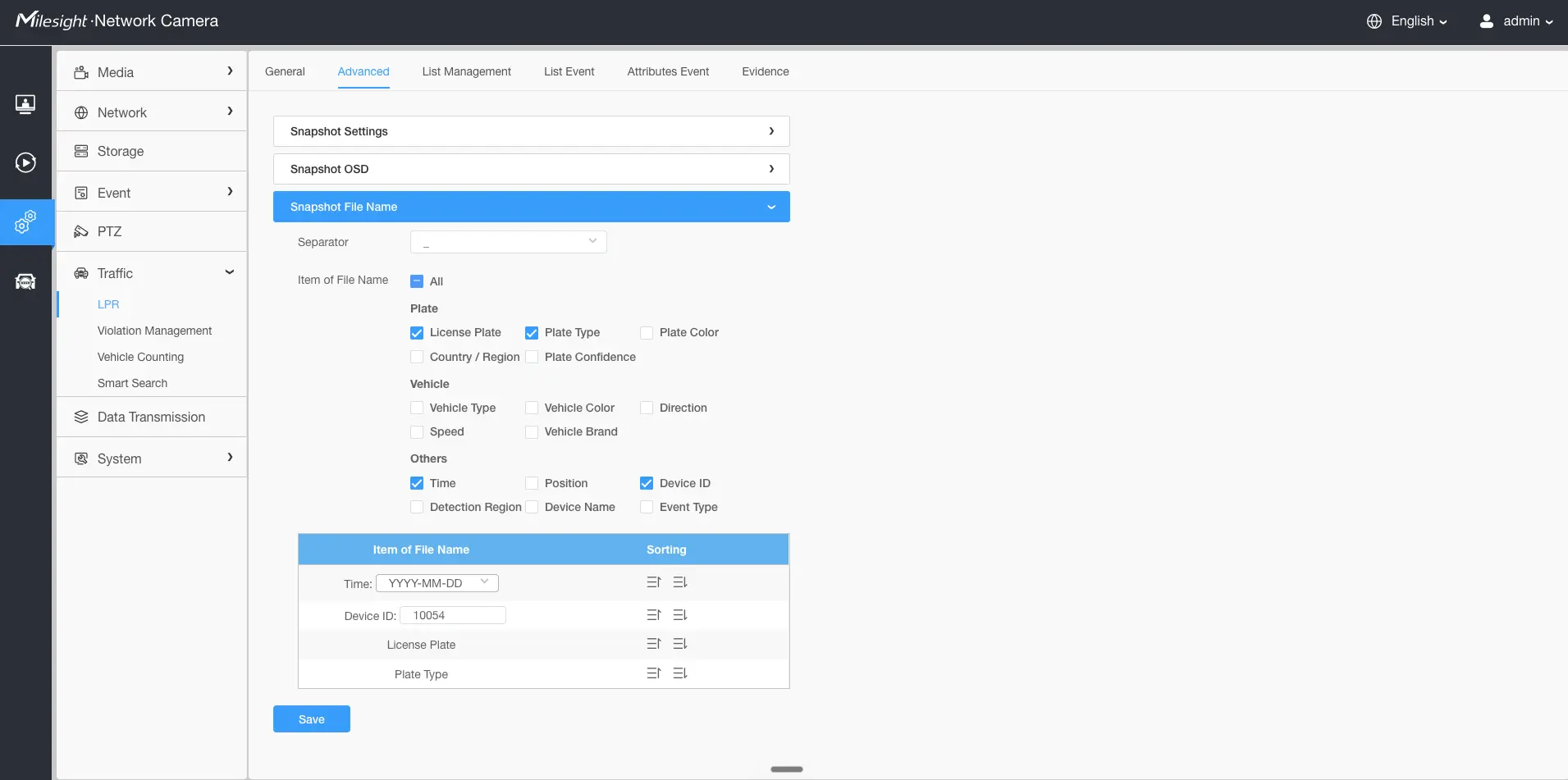This screenshot has width=1568, height=780.
Task: Switch to the Evidence tab
Action: 766,71
